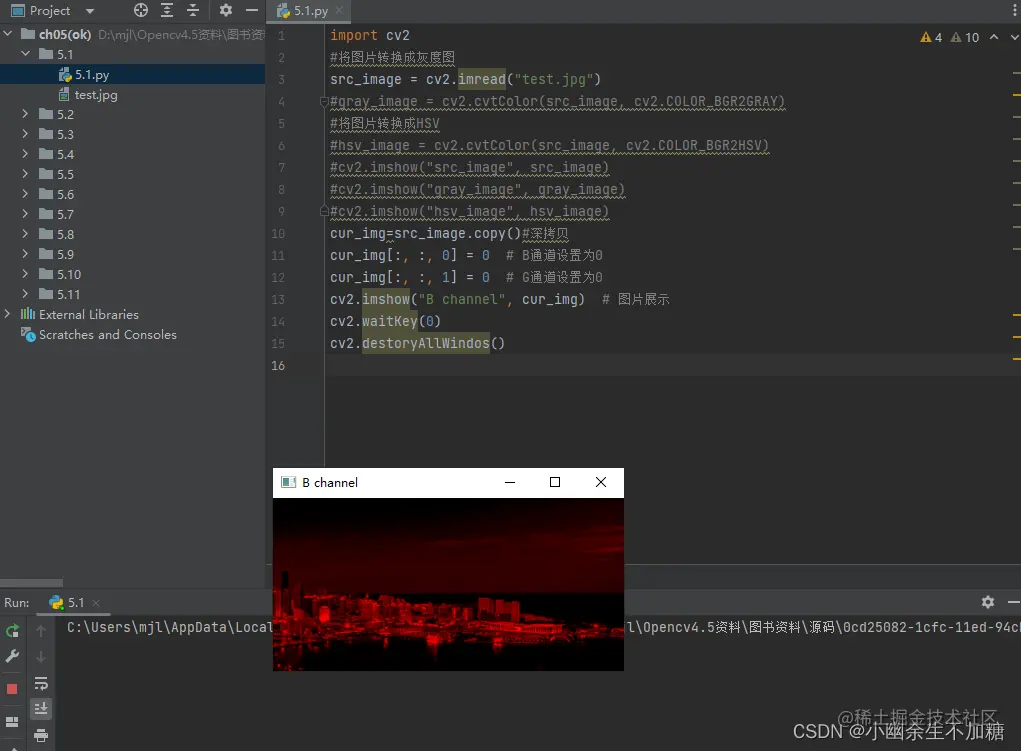The image size is (1021, 751).
Task: Click the B channel image window title
Action: [x=329, y=483]
